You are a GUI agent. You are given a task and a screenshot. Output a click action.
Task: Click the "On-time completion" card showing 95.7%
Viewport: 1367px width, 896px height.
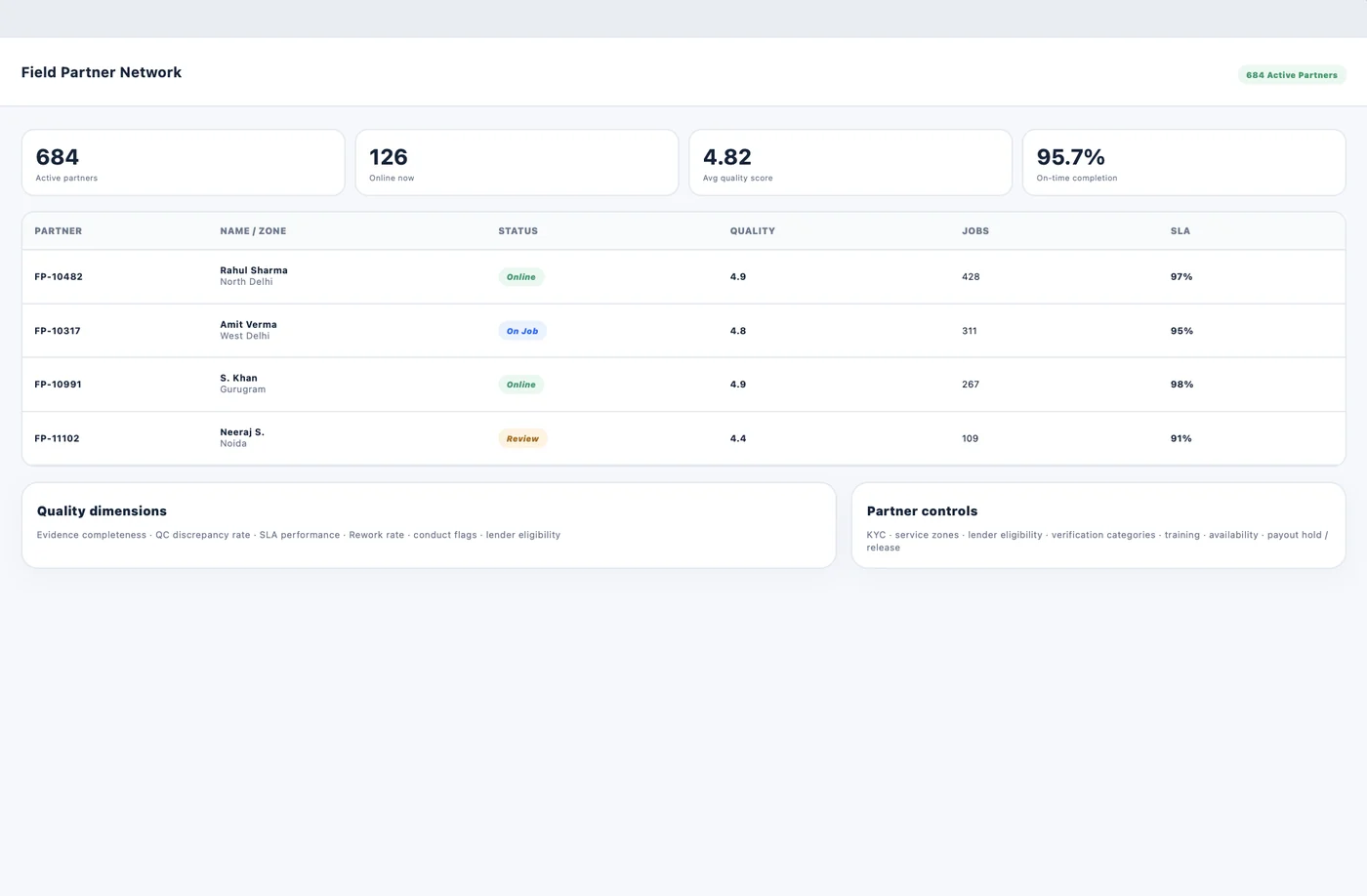tap(1183, 163)
